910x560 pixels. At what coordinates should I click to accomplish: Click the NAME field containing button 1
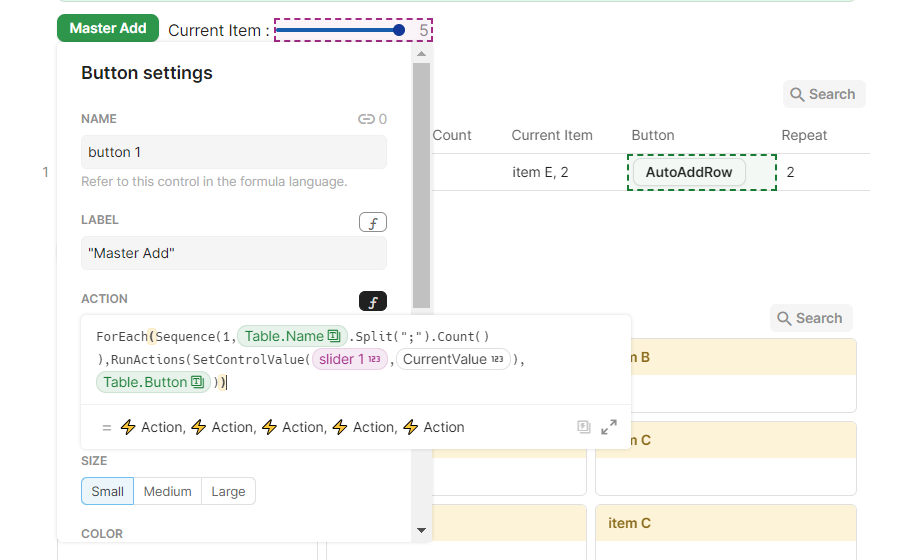click(233, 152)
